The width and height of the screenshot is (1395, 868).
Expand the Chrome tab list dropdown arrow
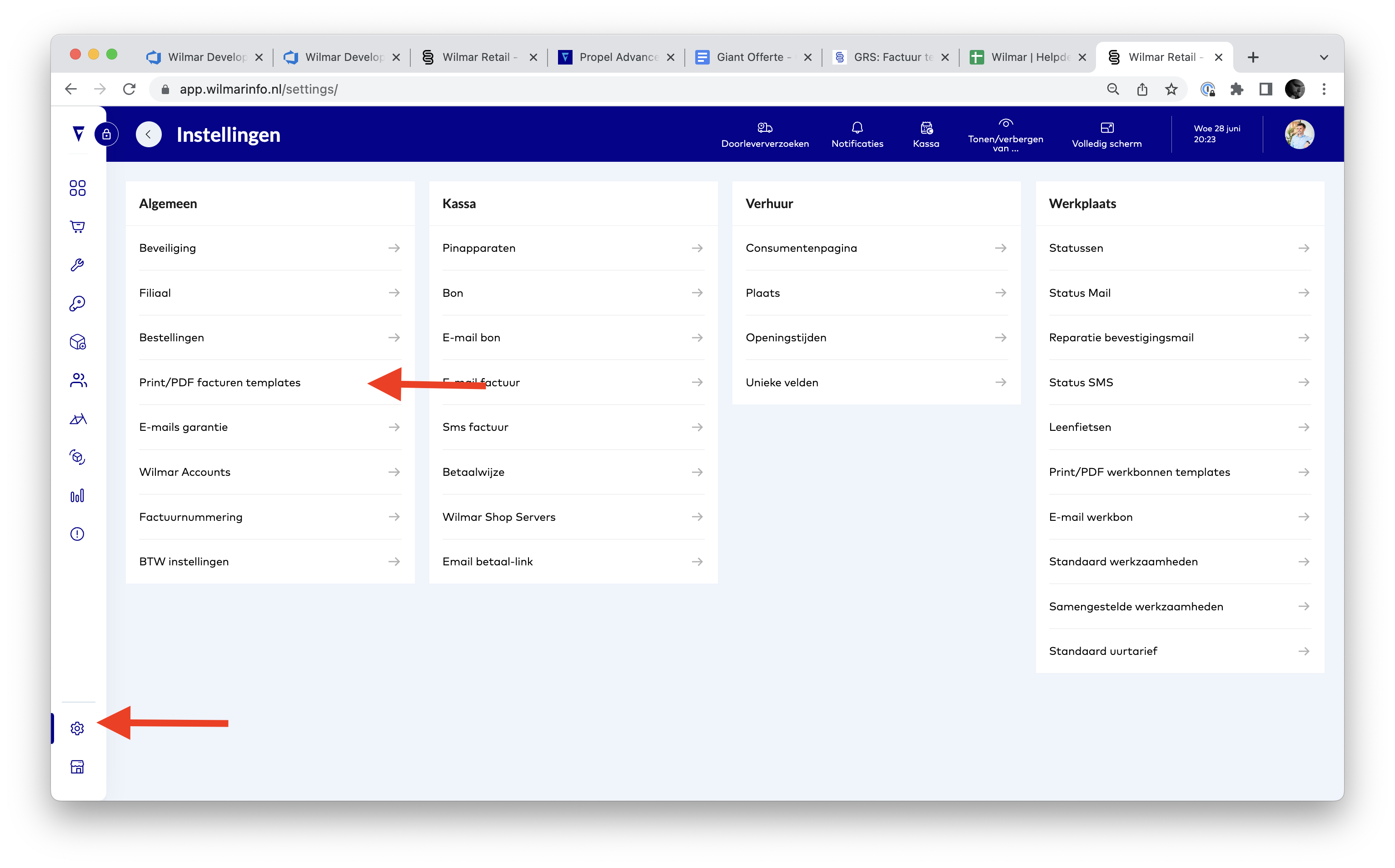1324,57
